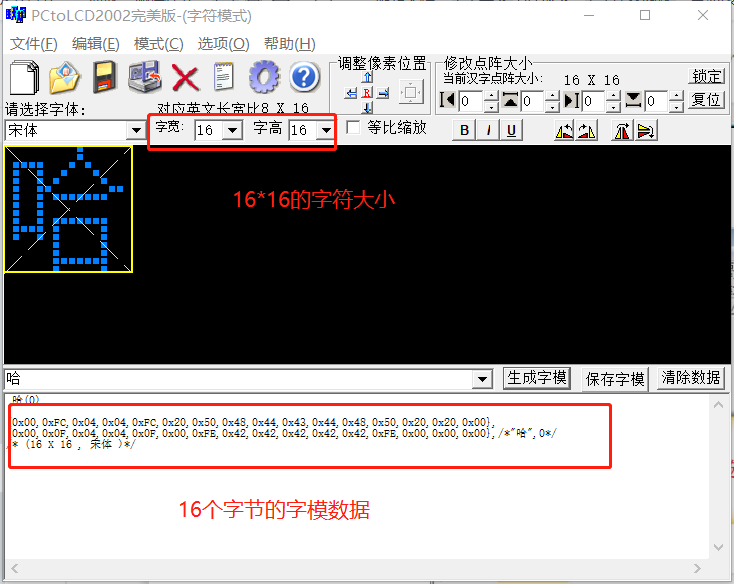Open options with the blue gear icon
Screen dimensions: 734x584
(x=264, y=76)
